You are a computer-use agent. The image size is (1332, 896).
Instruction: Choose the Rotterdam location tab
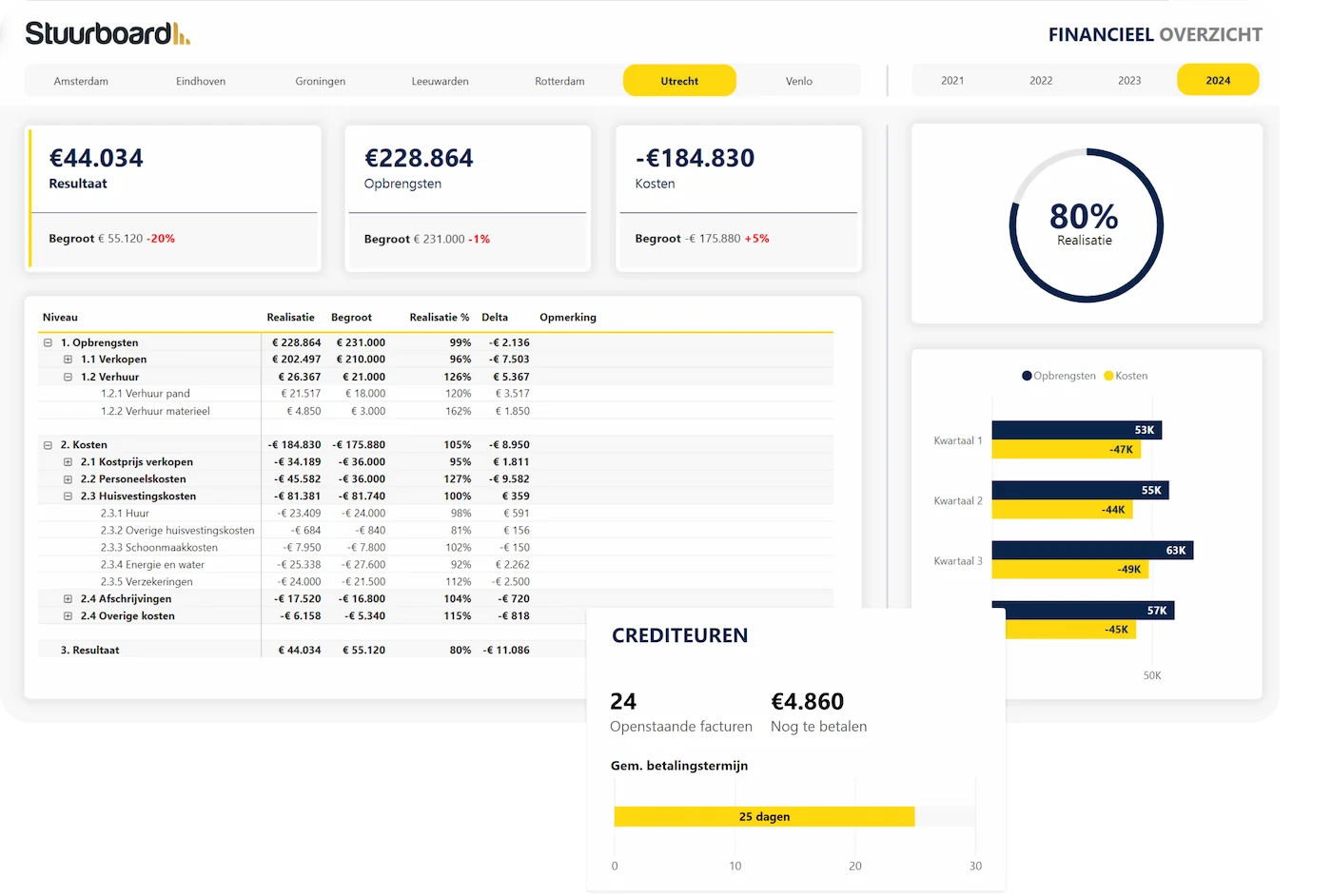pyautogui.click(x=559, y=81)
